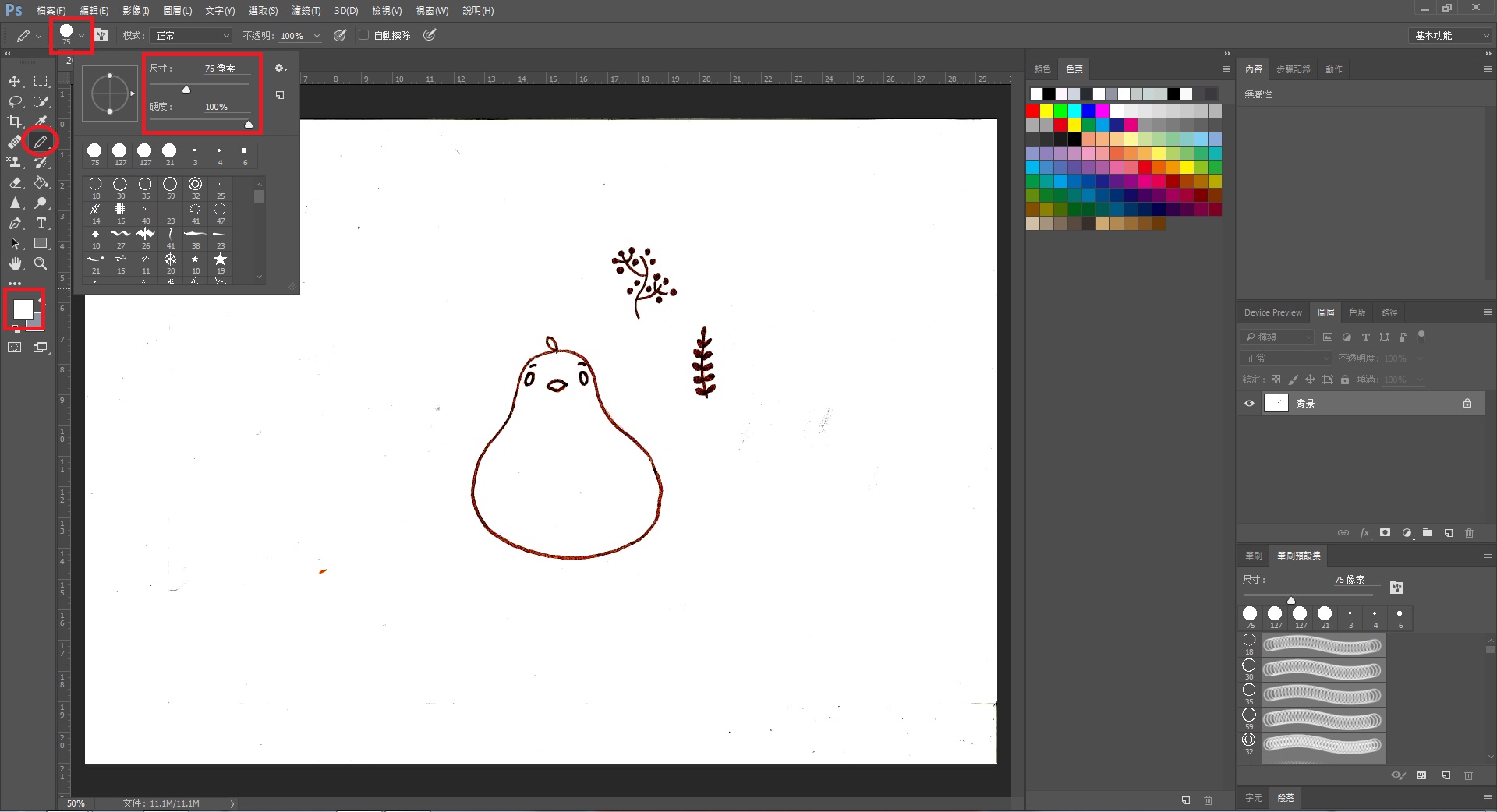Screen dimensions: 1497x812
Task: Select the Zoom magnifier tool
Action: 41,263
